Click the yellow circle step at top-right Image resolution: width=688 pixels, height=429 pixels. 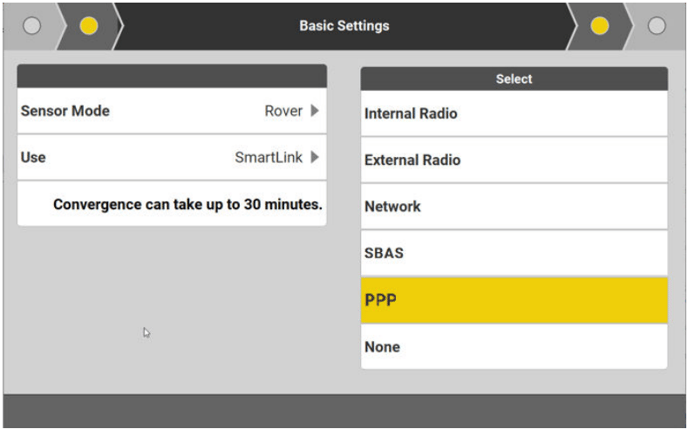pos(600,26)
